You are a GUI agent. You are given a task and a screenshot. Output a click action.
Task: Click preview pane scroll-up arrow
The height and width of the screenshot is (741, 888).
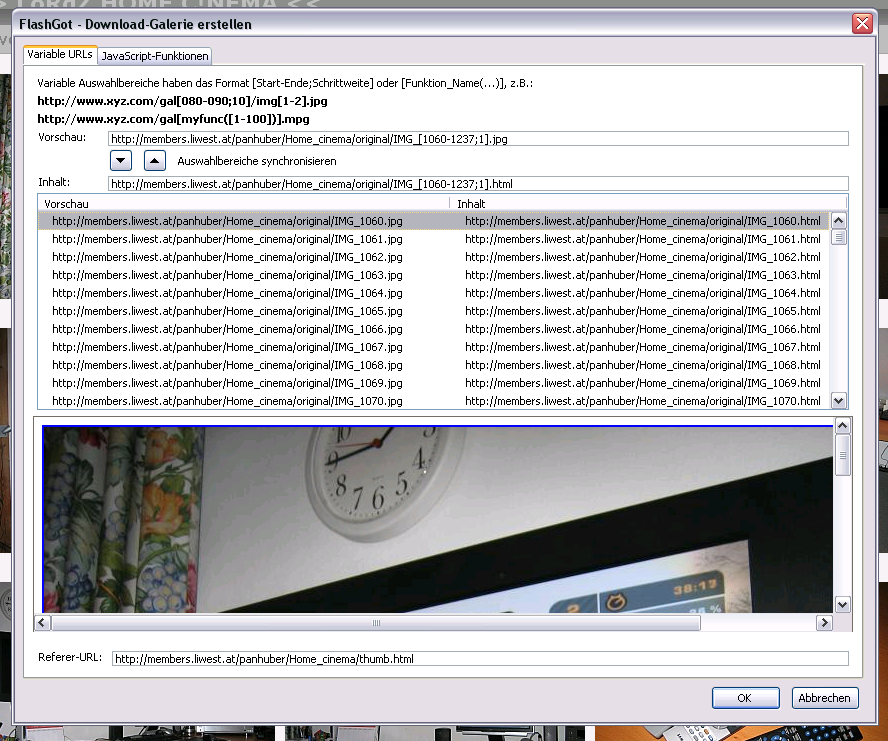[843, 425]
